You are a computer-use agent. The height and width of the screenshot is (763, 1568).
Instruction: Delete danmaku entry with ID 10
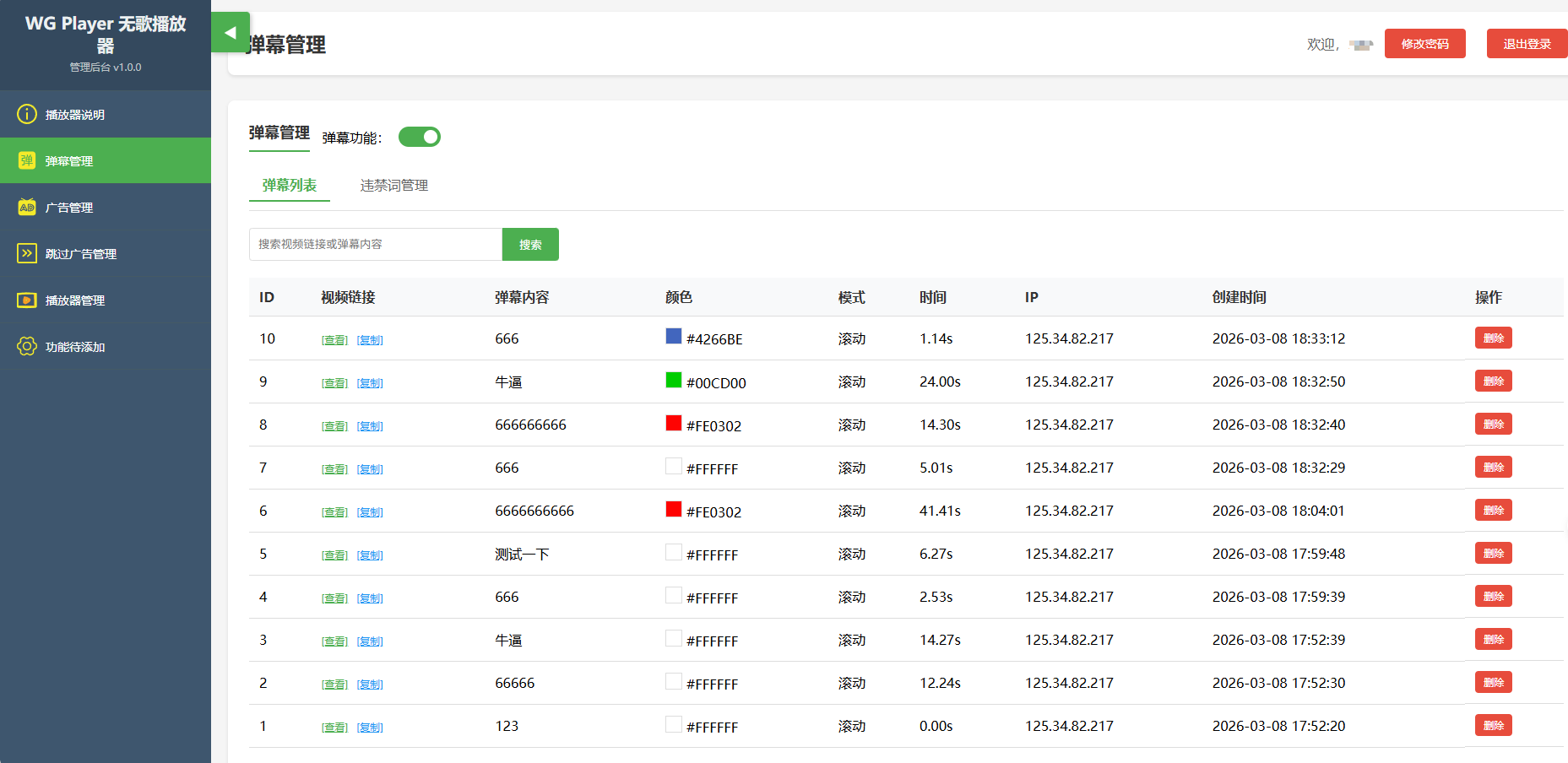coord(1493,338)
